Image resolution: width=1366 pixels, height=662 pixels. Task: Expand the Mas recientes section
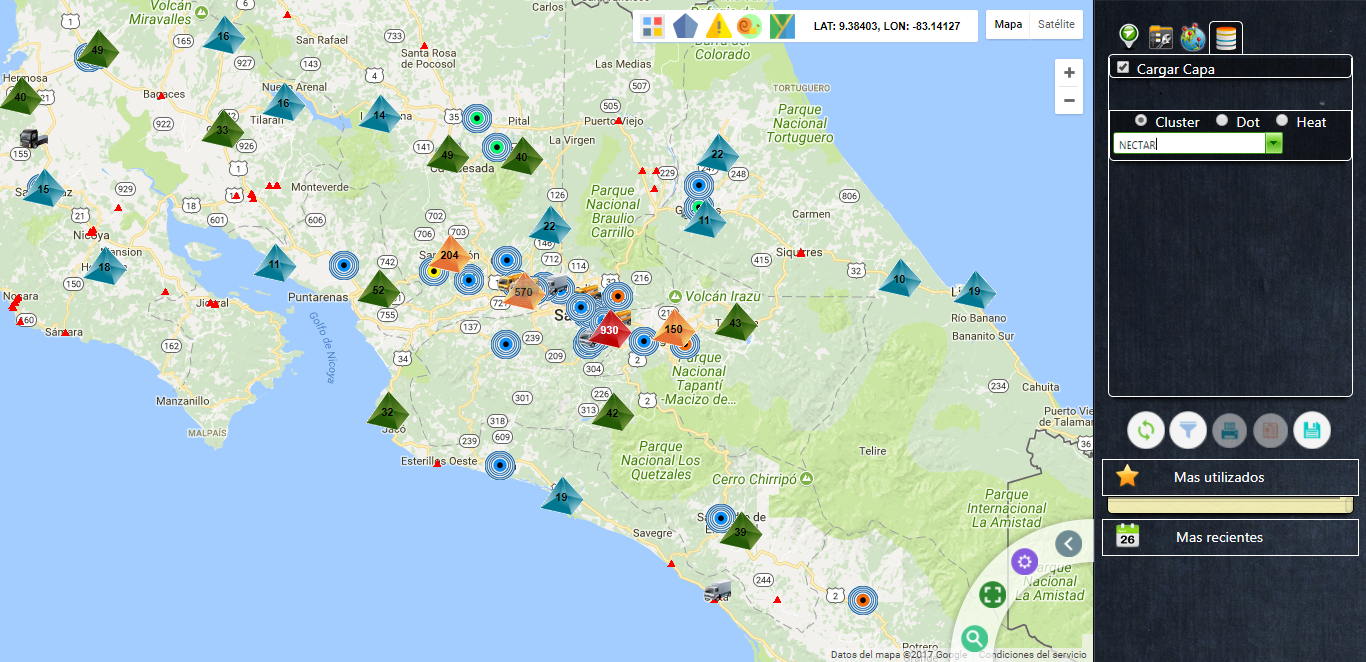click(1230, 537)
